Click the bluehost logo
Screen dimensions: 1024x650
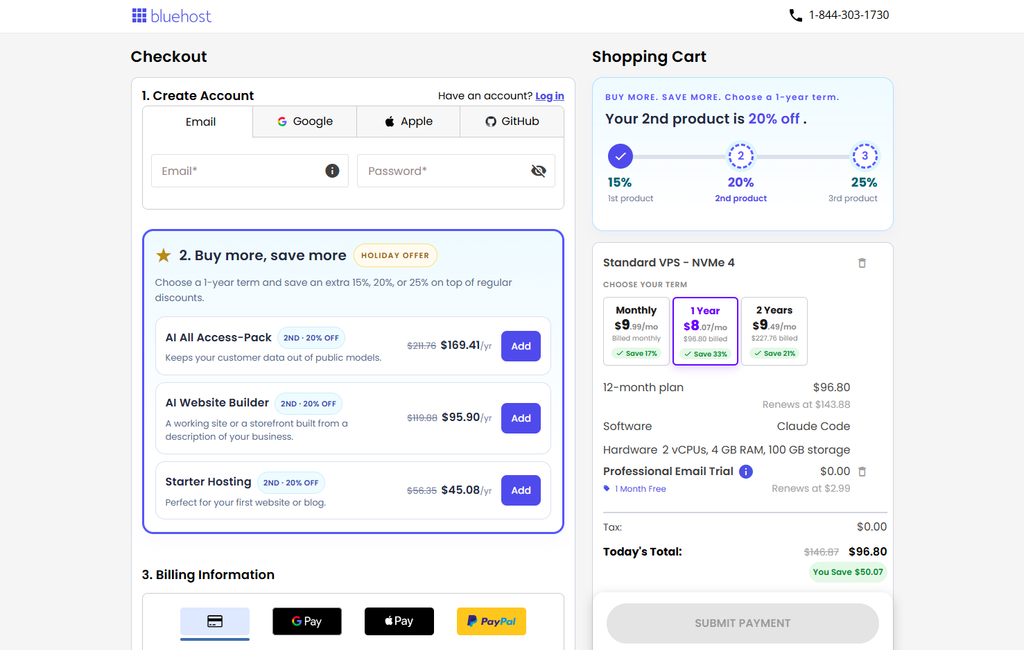coord(171,16)
